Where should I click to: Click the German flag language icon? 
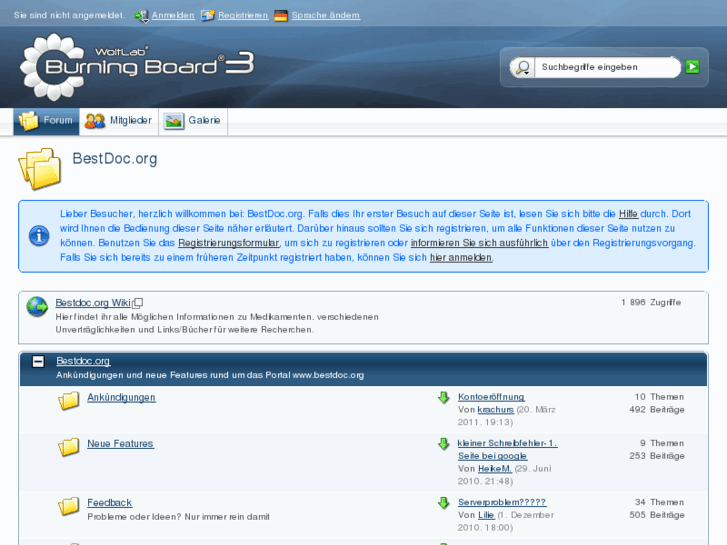pyautogui.click(x=281, y=16)
